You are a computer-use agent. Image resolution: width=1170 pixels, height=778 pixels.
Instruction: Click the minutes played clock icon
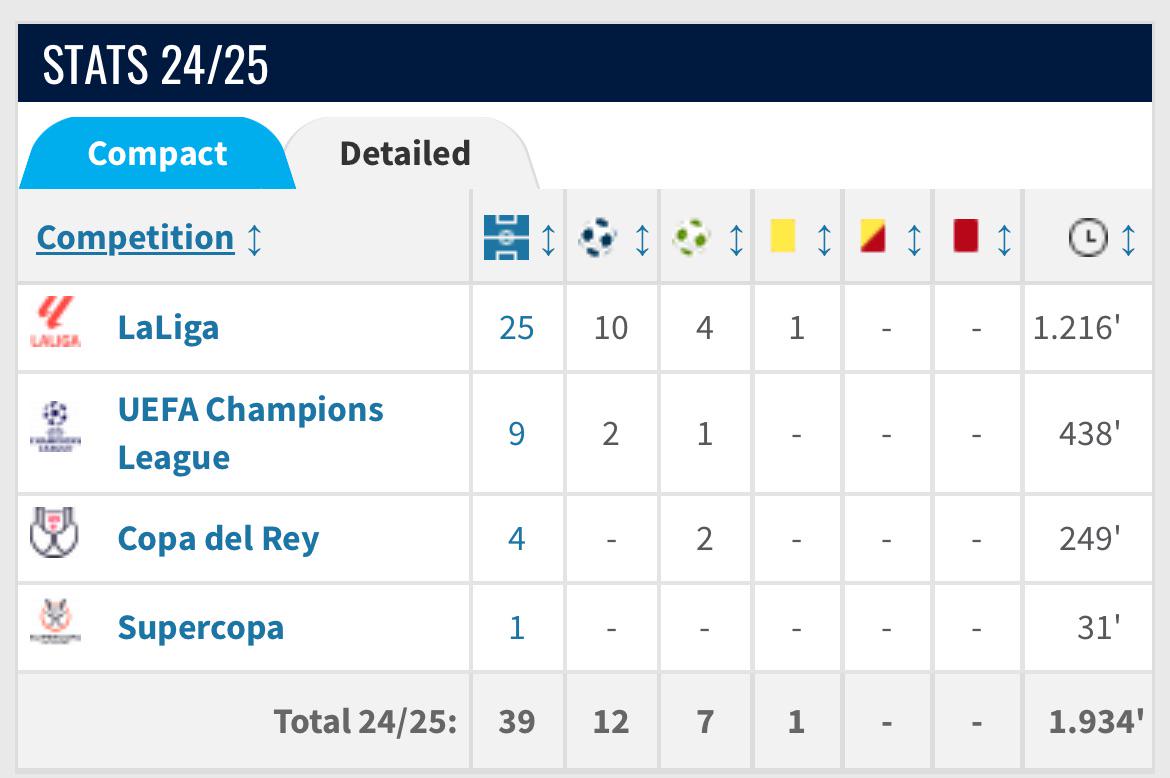click(1088, 237)
